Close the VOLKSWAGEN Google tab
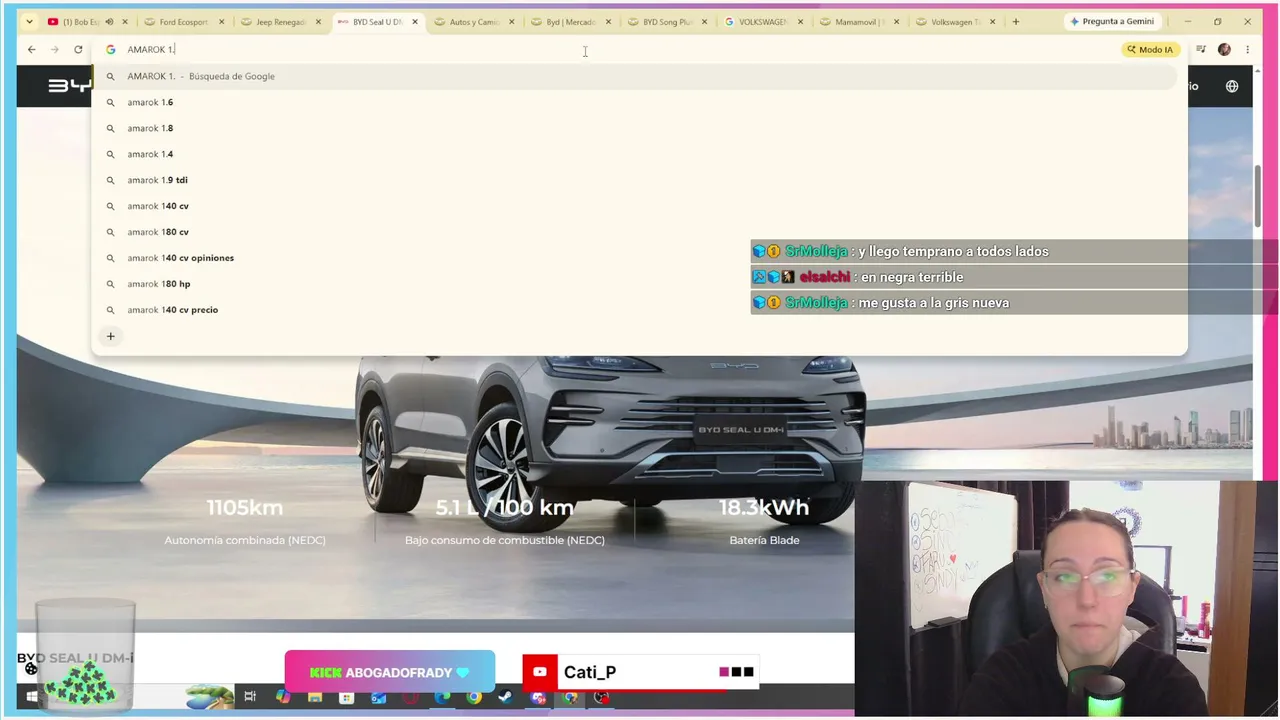This screenshot has height=720, width=1280. [801, 22]
